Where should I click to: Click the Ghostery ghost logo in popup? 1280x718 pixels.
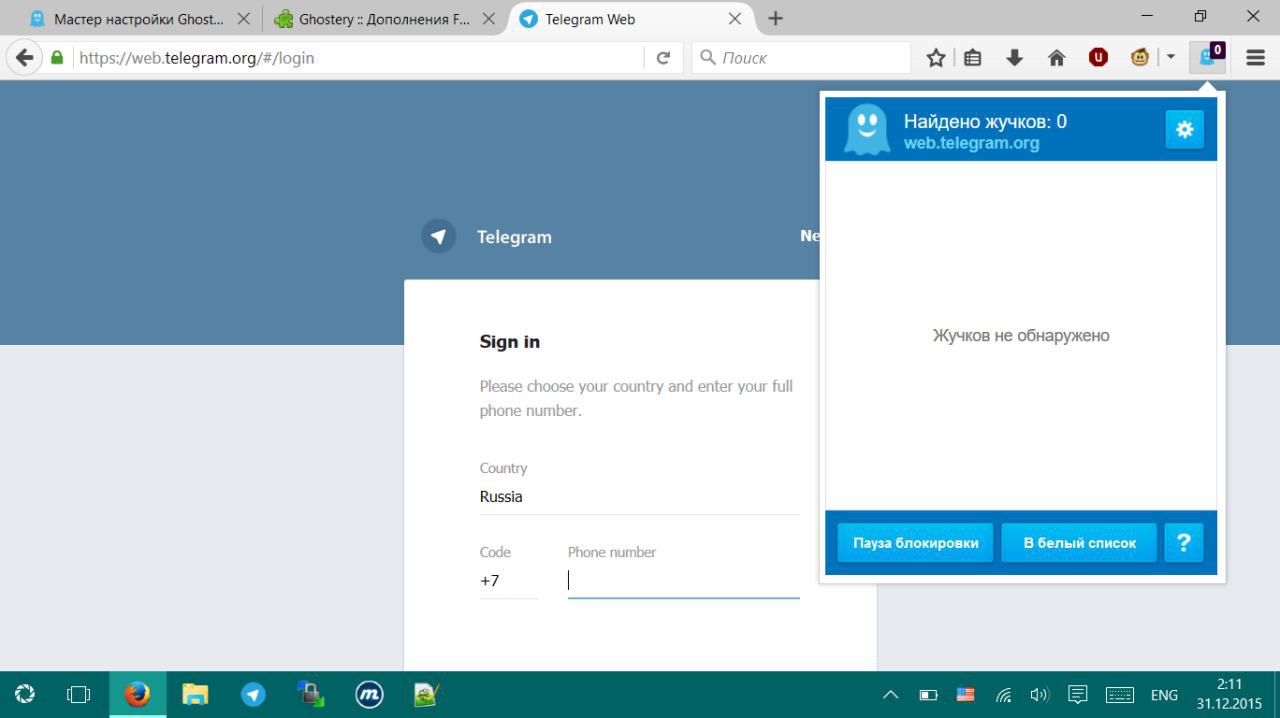tap(866, 130)
